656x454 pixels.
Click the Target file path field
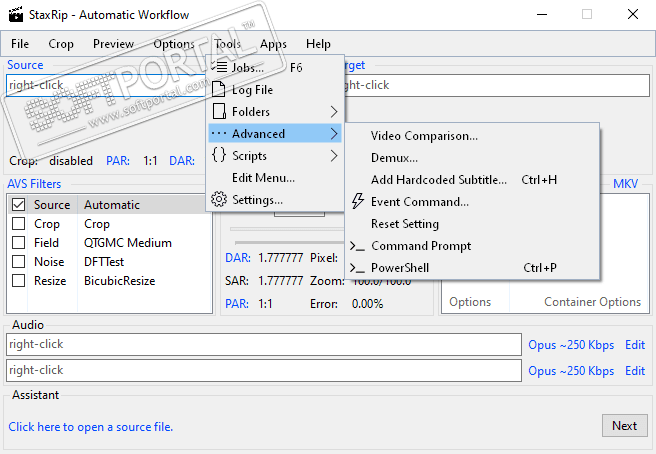(496, 85)
